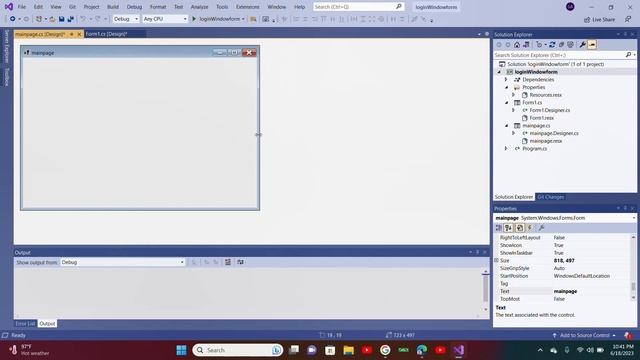
Task: Open the Extensions menu
Action: click(247, 7)
